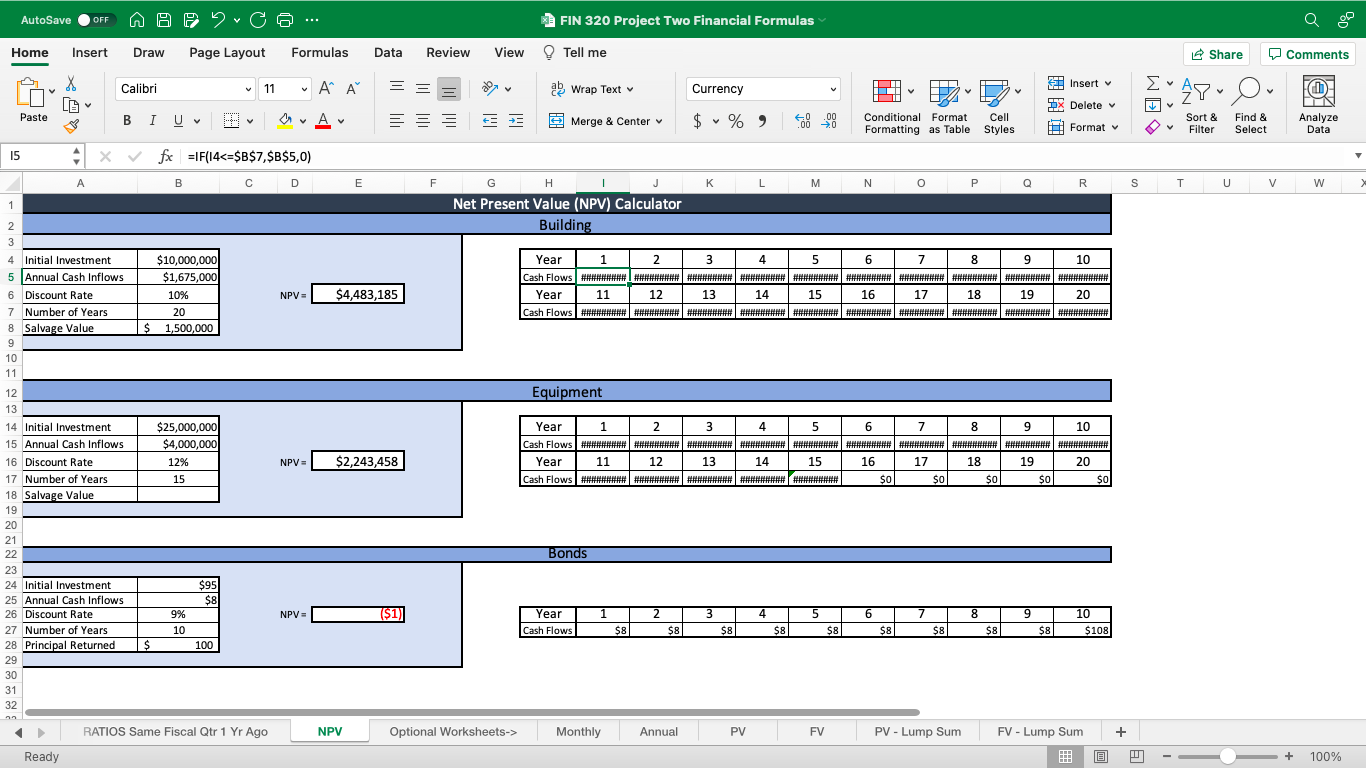Click the Home icon in title bar
This screenshot has width=1366, height=768.
point(137,20)
